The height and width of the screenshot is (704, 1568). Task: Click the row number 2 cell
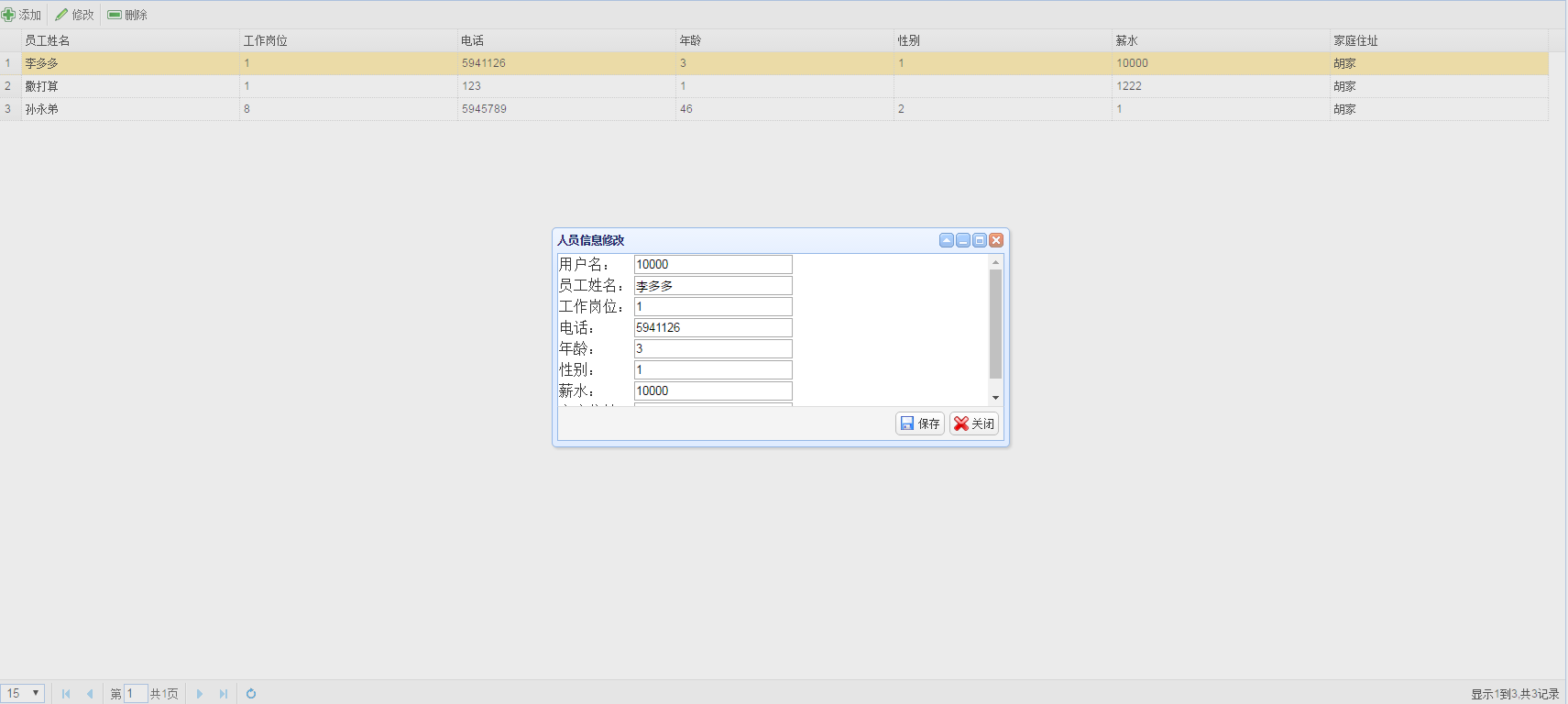click(x=10, y=86)
